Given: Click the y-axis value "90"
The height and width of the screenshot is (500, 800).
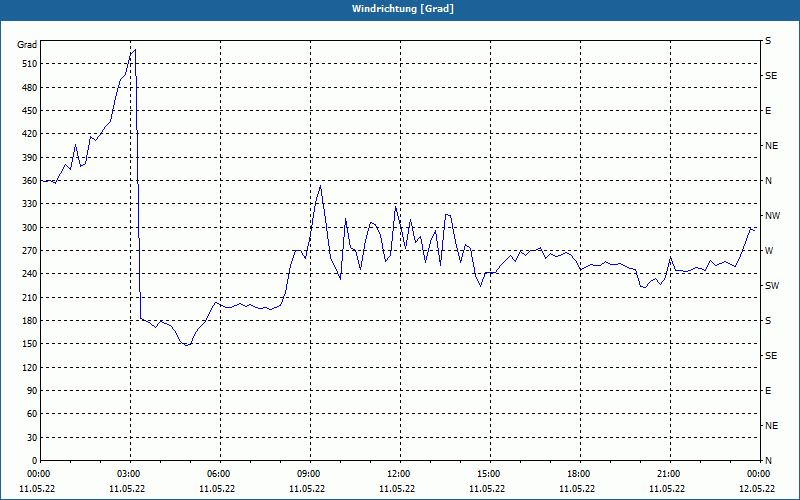Looking at the screenshot, I should click(x=32, y=391).
